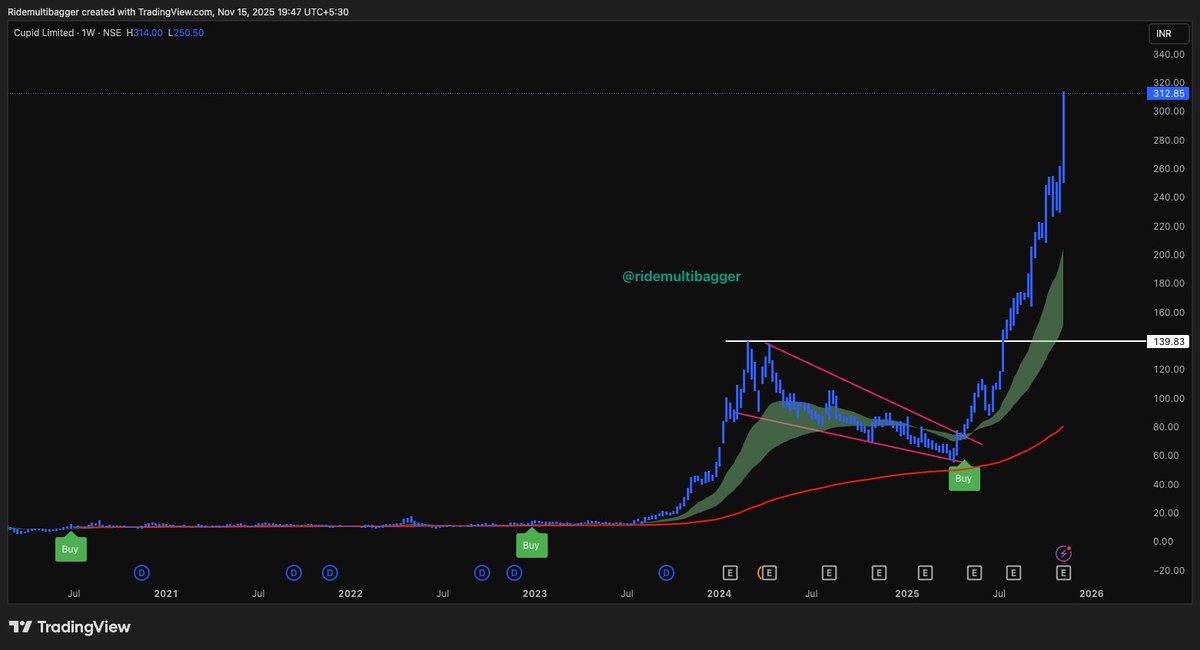Click the earnings marker below the lightning icon

click(1064, 573)
